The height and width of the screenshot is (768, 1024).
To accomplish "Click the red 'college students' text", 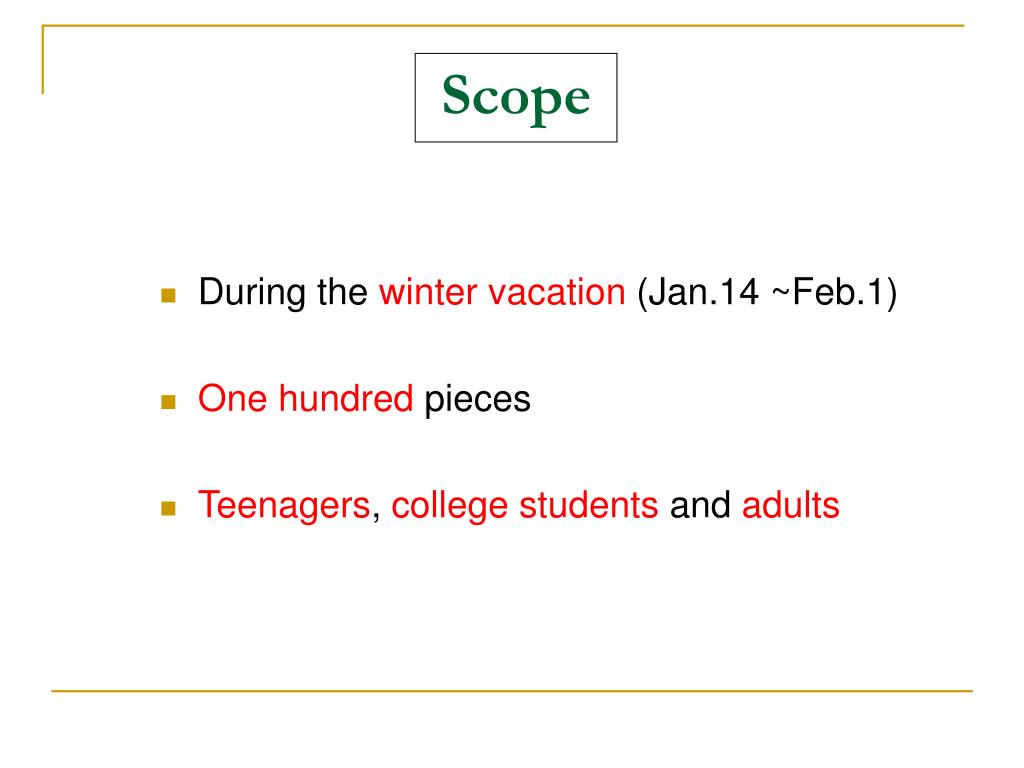I will (x=524, y=507).
